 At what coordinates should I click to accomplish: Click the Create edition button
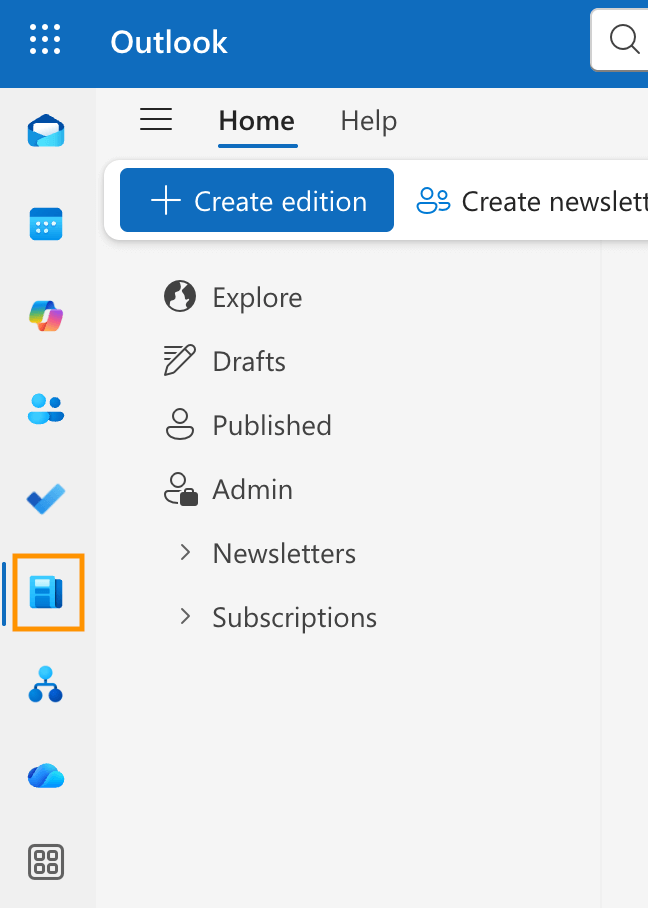pyautogui.click(x=257, y=200)
